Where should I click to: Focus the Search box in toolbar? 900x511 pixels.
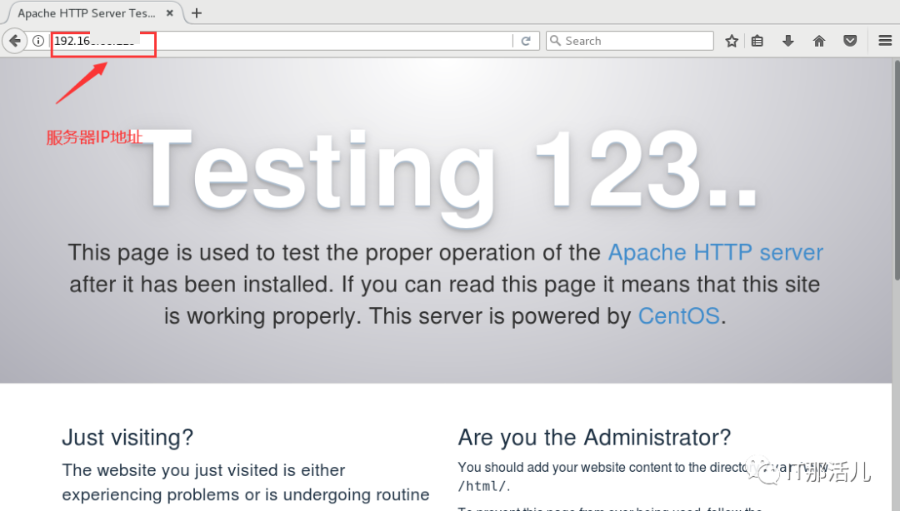635,41
